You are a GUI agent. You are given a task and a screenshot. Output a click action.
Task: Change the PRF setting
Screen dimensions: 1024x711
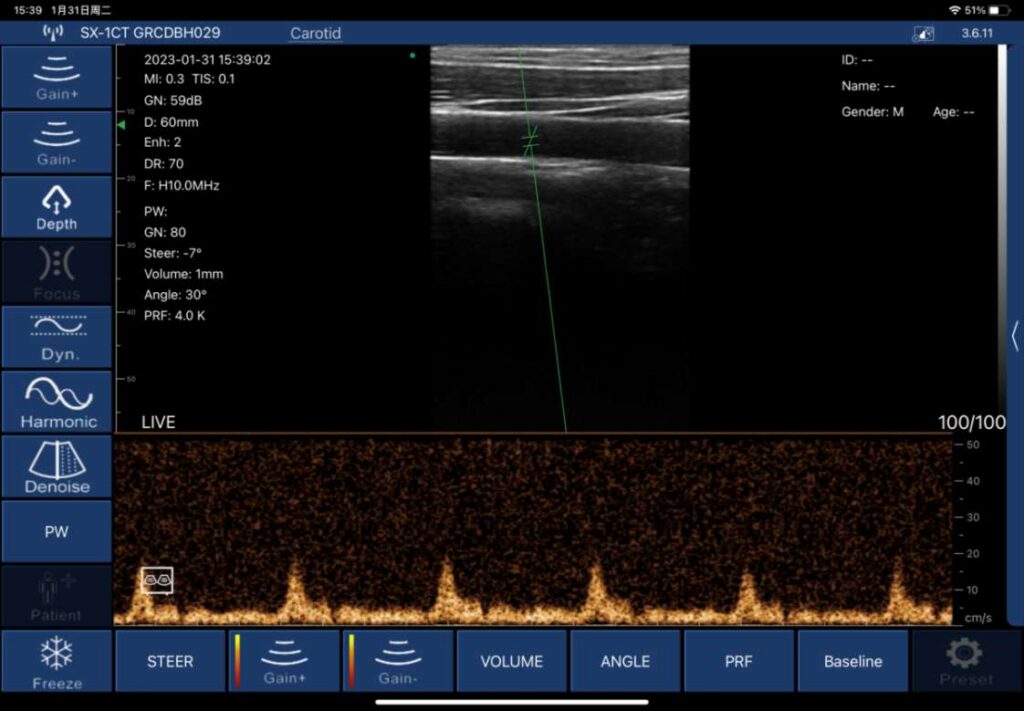(x=739, y=661)
